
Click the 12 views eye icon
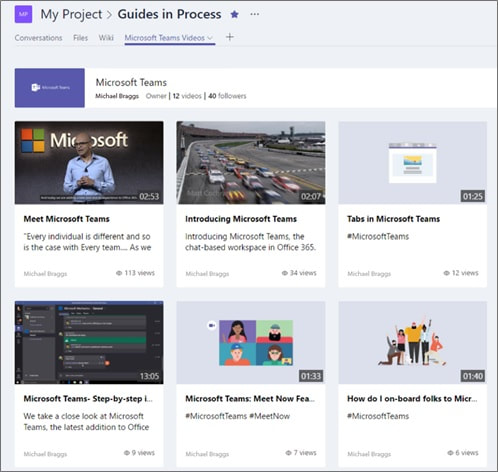446,273
